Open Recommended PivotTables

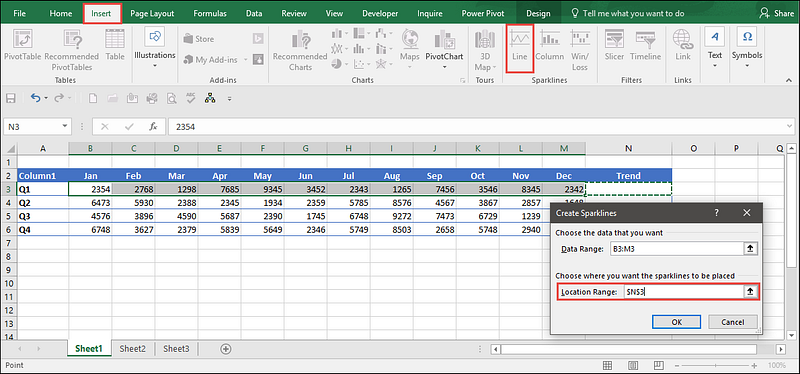(x=71, y=50)
